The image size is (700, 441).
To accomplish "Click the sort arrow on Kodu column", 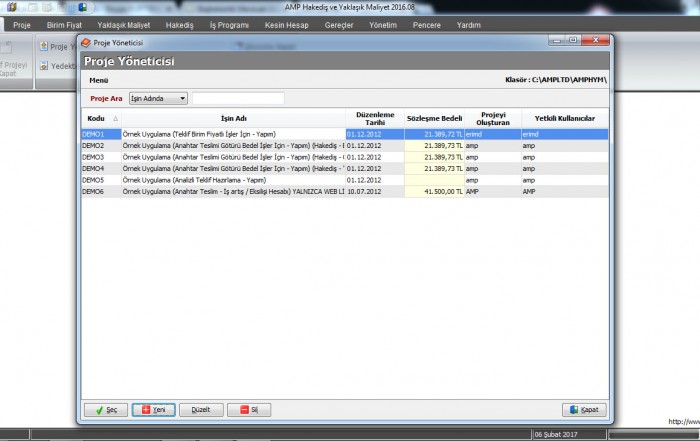I will click(115, 118).
